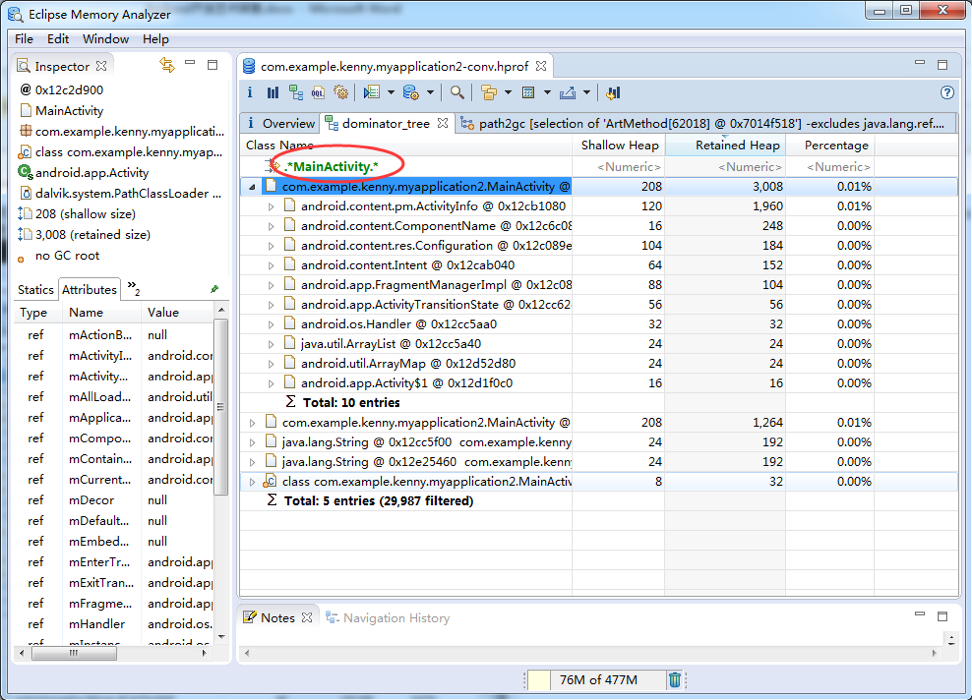Select the mDecor attribute row
Viewport: 972px width, 700px height.
113,500
